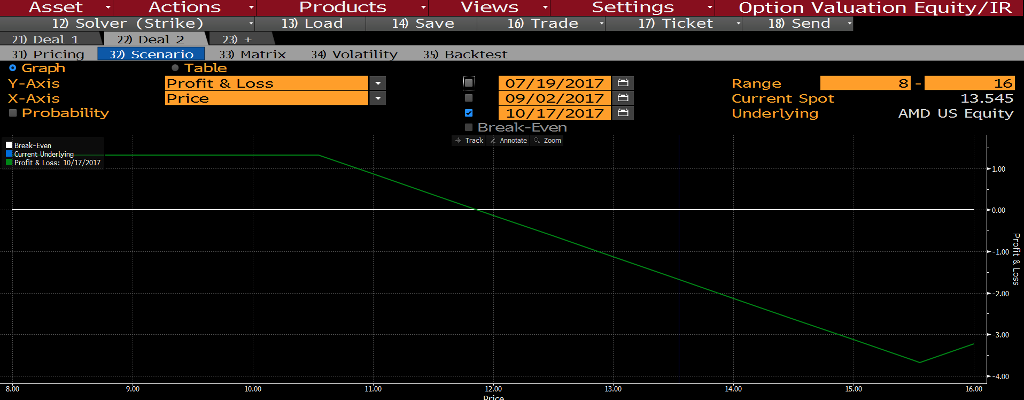
Task: Enable the Break-Even checkbox
Action: tap(468, 127)
